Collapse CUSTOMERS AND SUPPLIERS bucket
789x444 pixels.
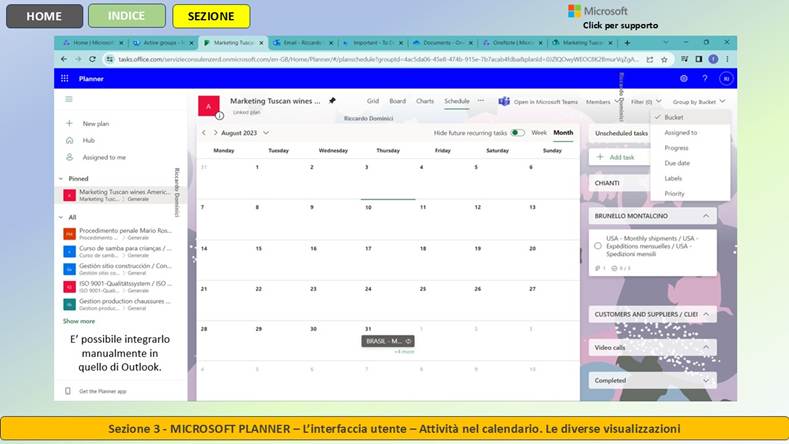click(706, 314)
